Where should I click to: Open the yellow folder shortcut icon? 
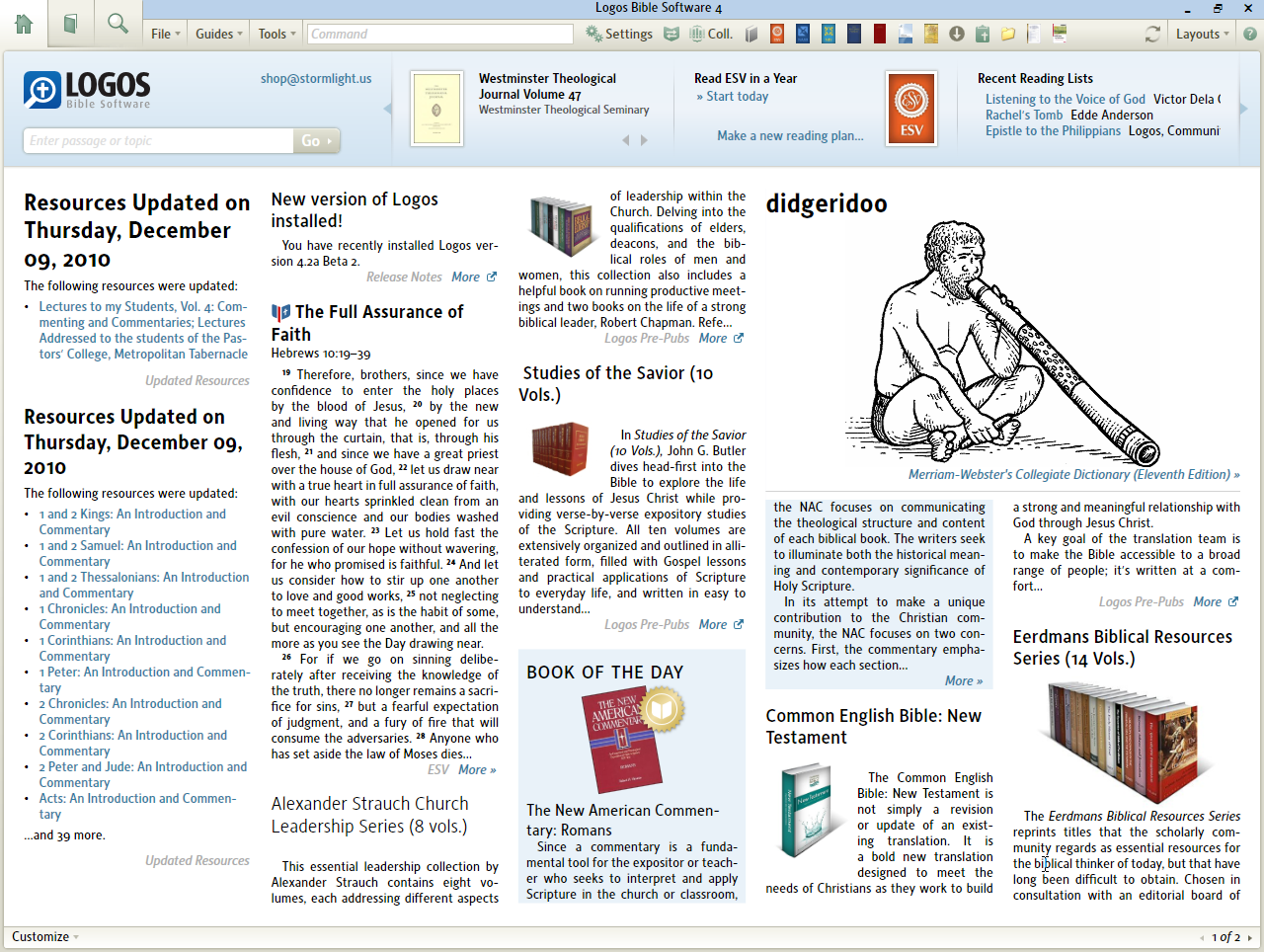tap(1008, 34)
